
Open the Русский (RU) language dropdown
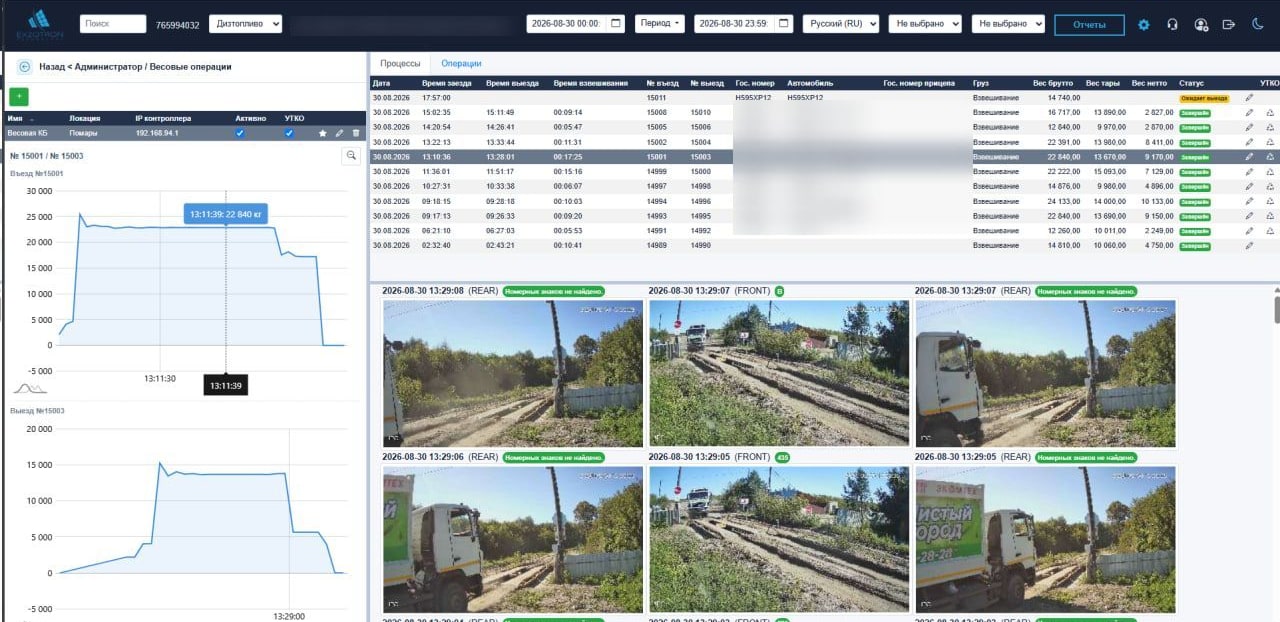pyautogui.click(x=841, y=23)
